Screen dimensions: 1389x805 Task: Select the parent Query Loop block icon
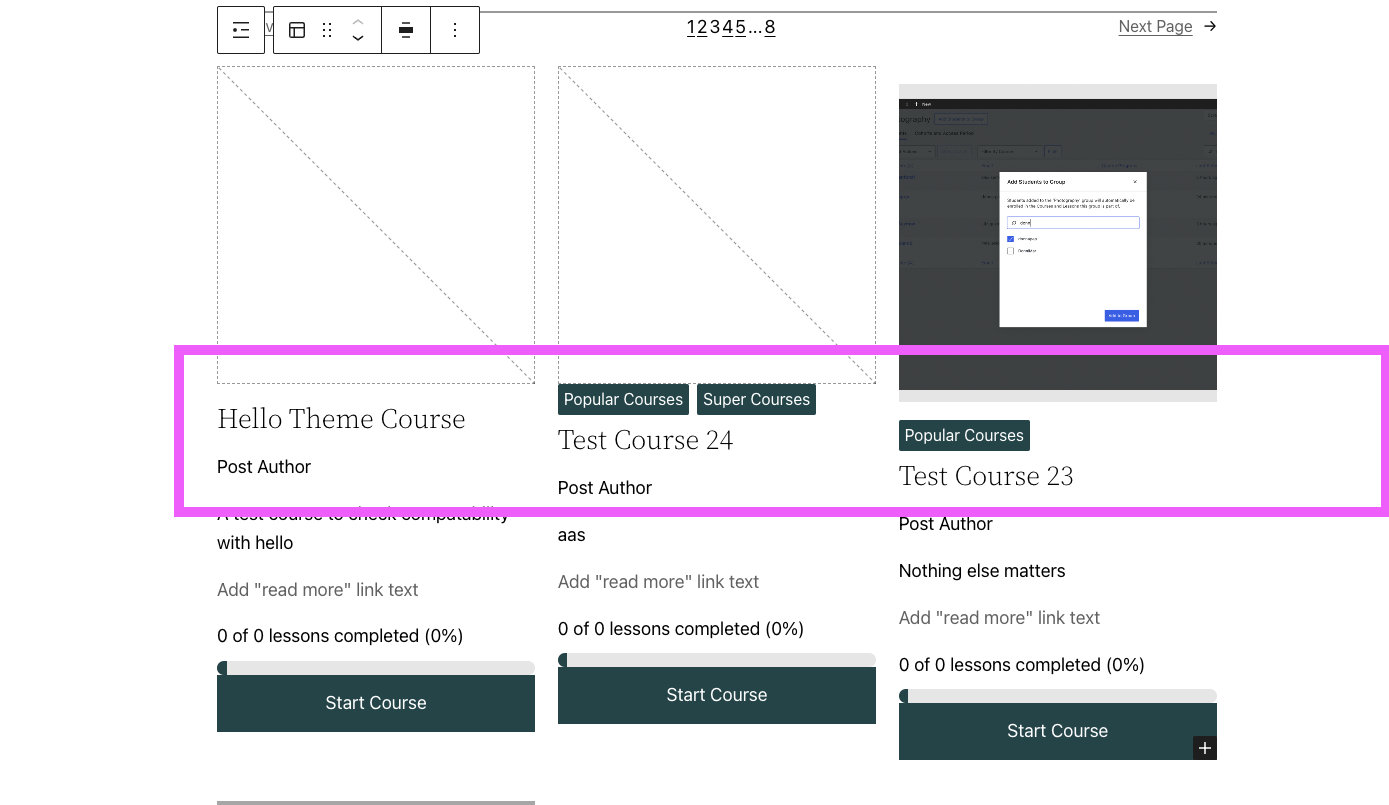pyautogui.click(x=241, y=30)
